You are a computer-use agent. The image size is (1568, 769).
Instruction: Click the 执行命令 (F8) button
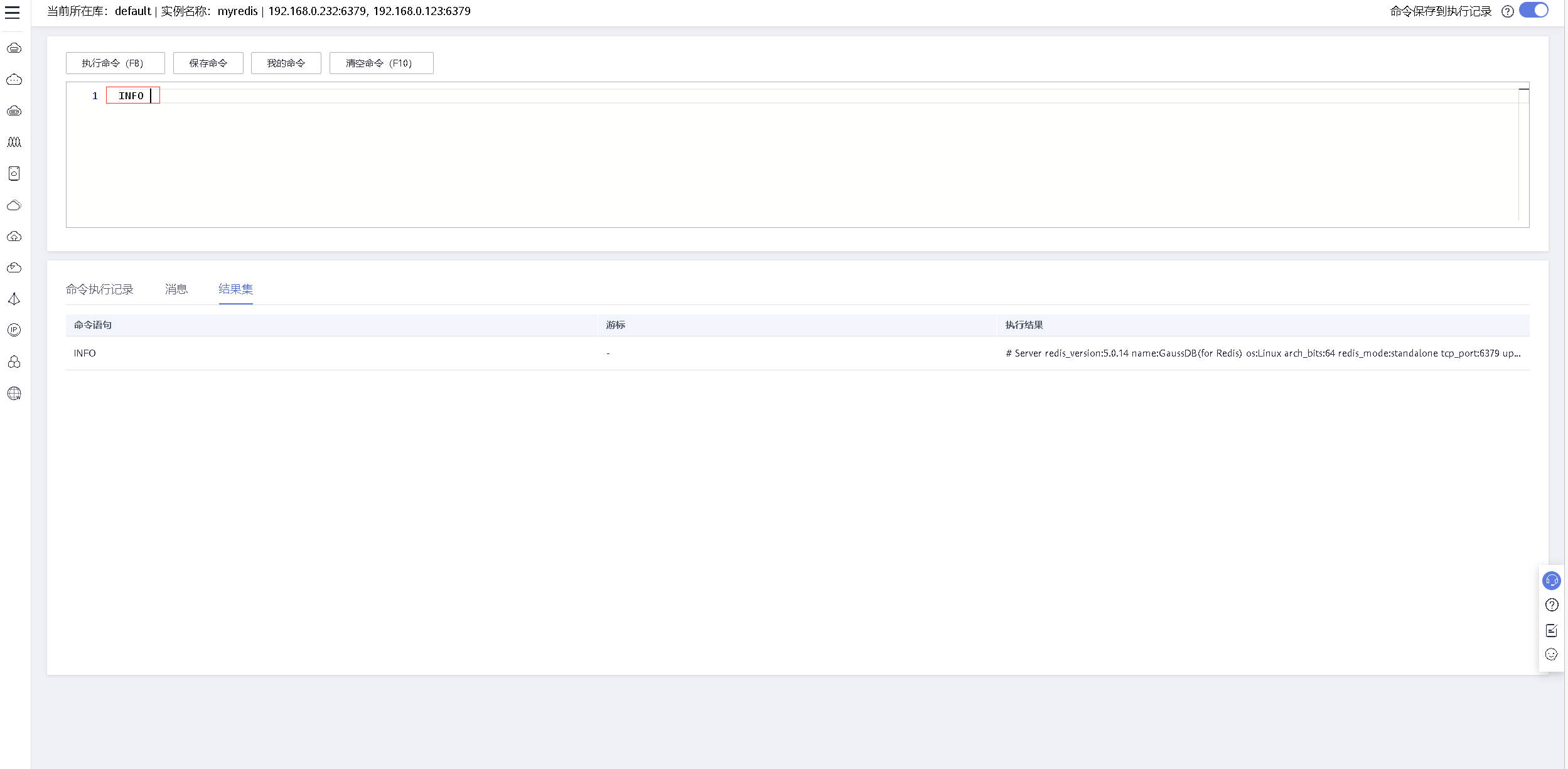[115, 63]
